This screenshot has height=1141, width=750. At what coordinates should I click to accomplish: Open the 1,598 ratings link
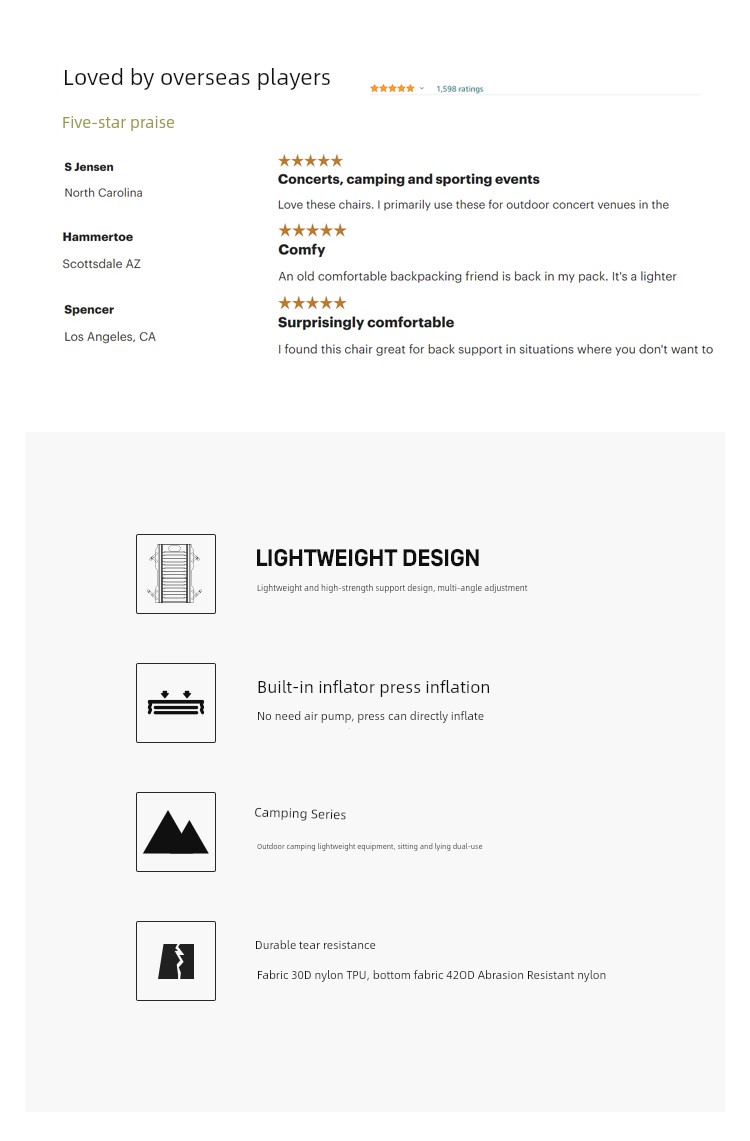[x=460, y=89]
